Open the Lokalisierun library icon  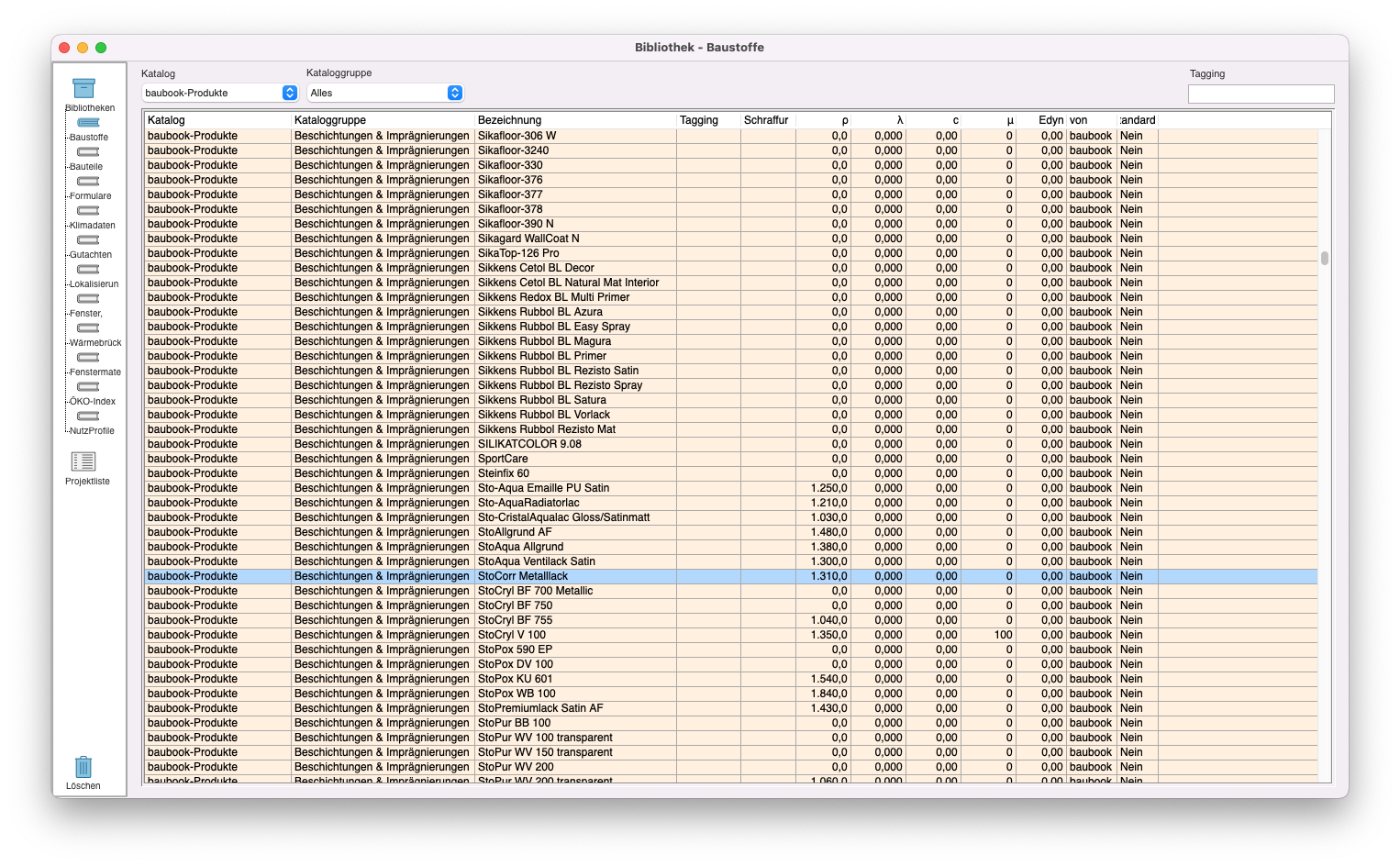88,270
